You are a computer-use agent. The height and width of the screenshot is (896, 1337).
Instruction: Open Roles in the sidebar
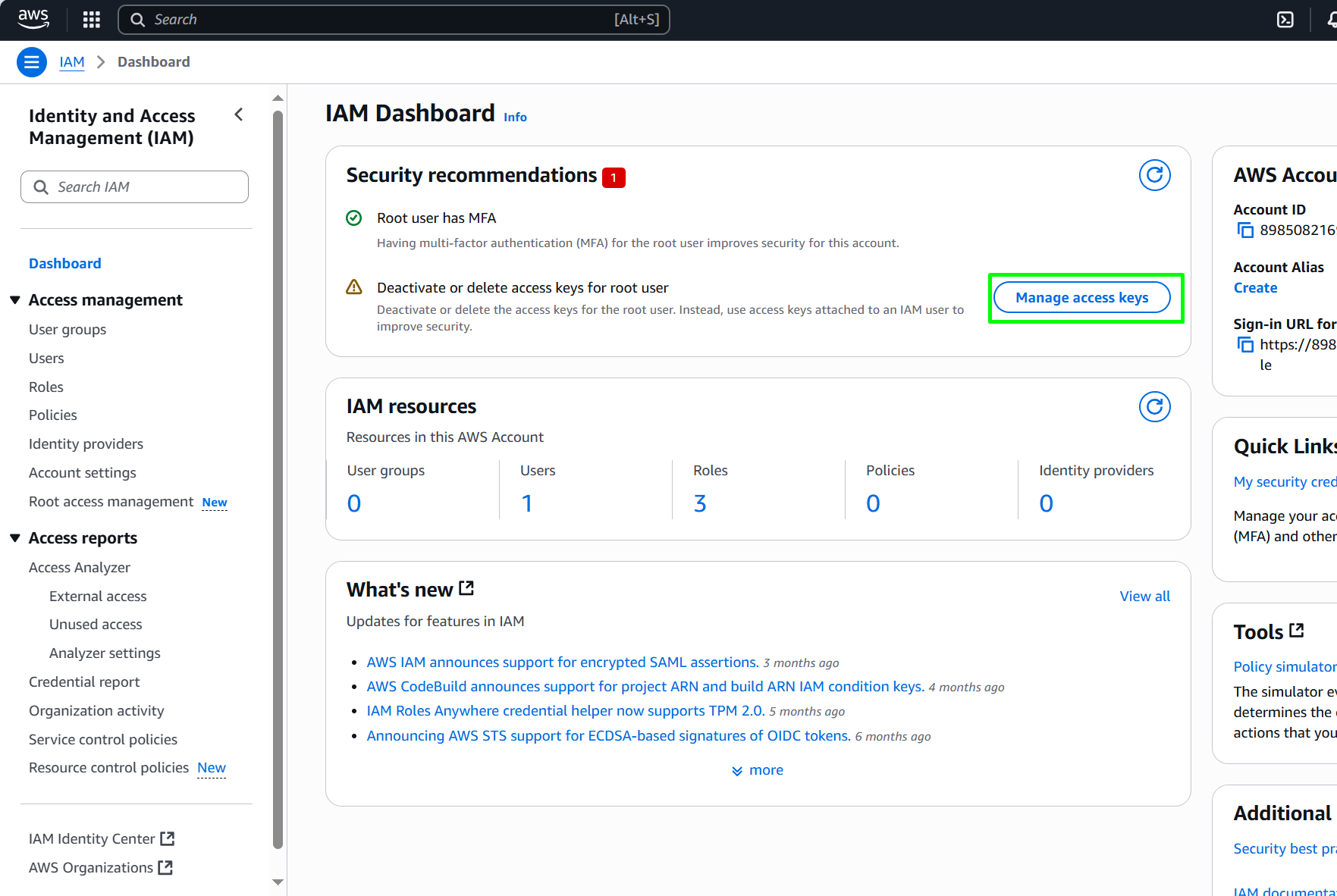46,387
